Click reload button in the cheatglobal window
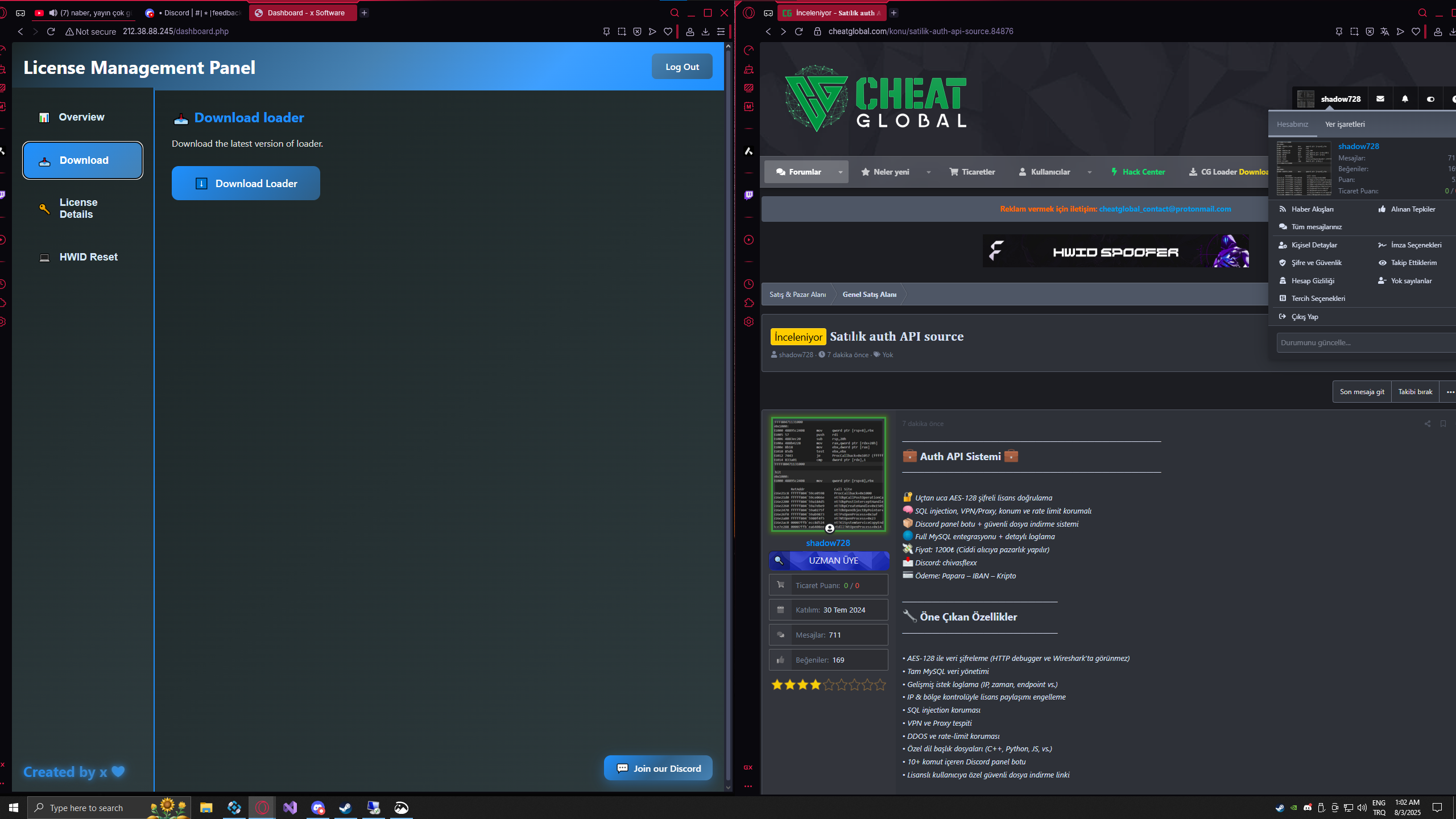Screen dimensions: 1456x819 pyautogui.click(x=799, y=31)
